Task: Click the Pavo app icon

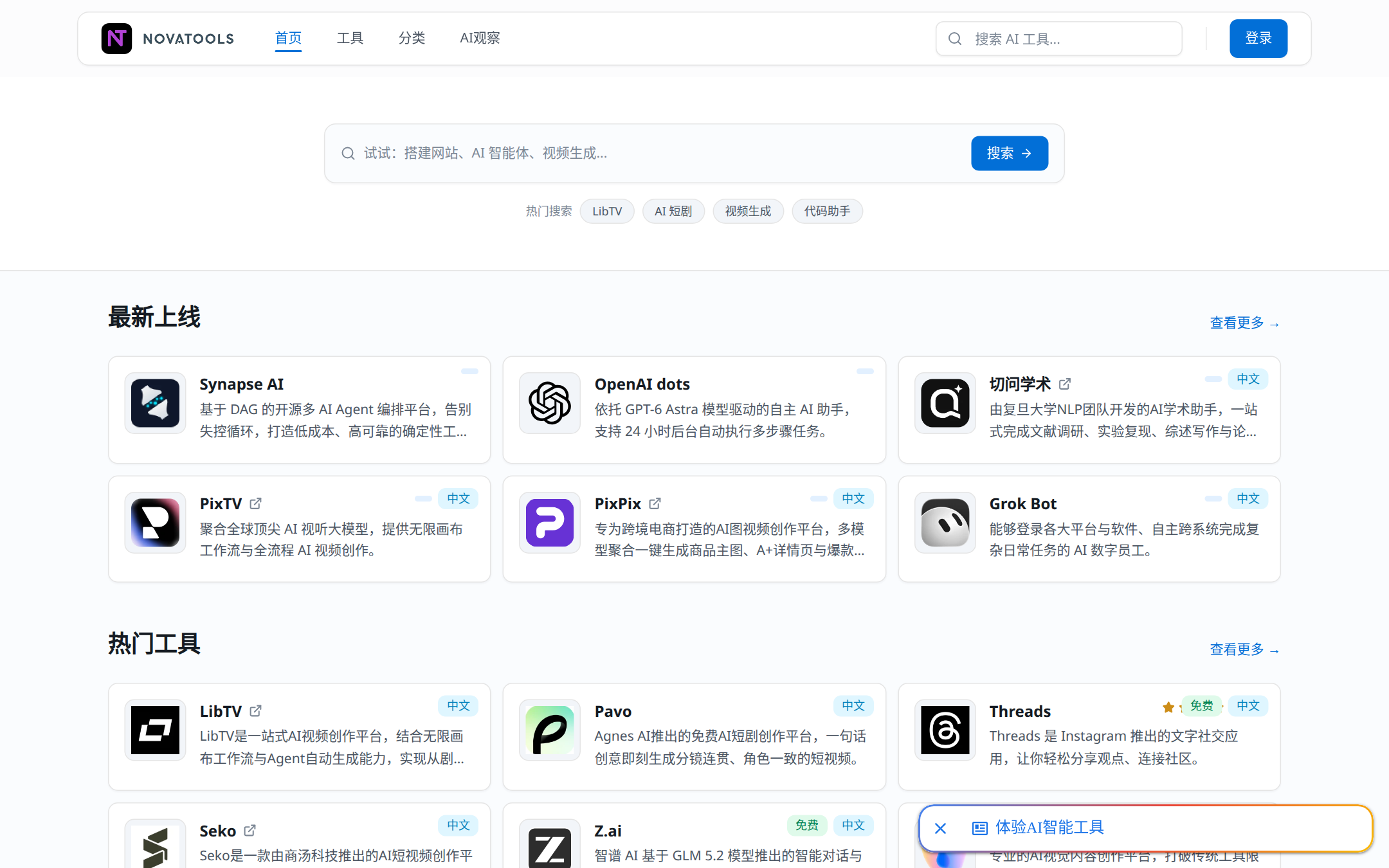Action: 550,730
